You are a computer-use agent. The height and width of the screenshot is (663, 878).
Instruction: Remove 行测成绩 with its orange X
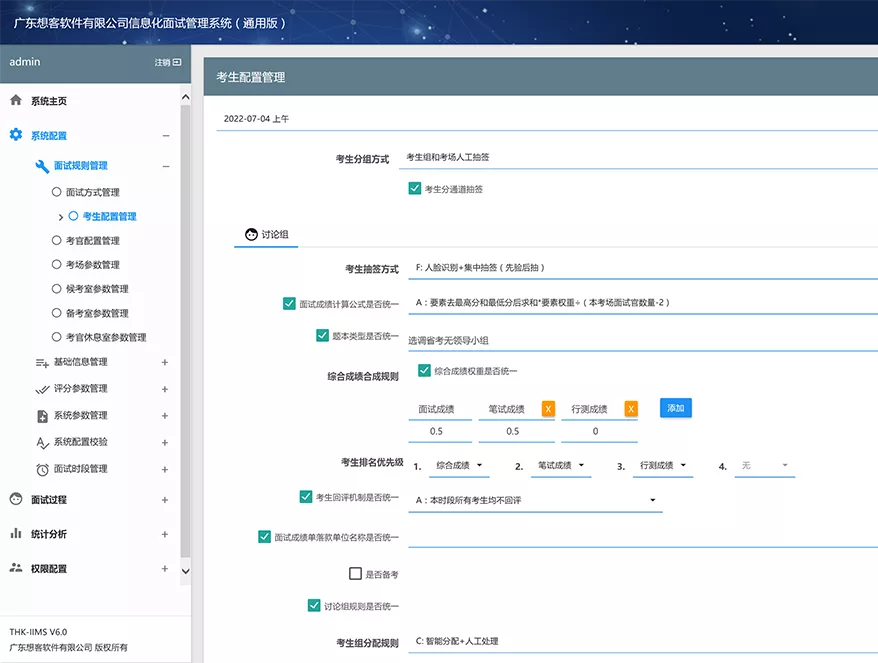(x=631, y=409)
